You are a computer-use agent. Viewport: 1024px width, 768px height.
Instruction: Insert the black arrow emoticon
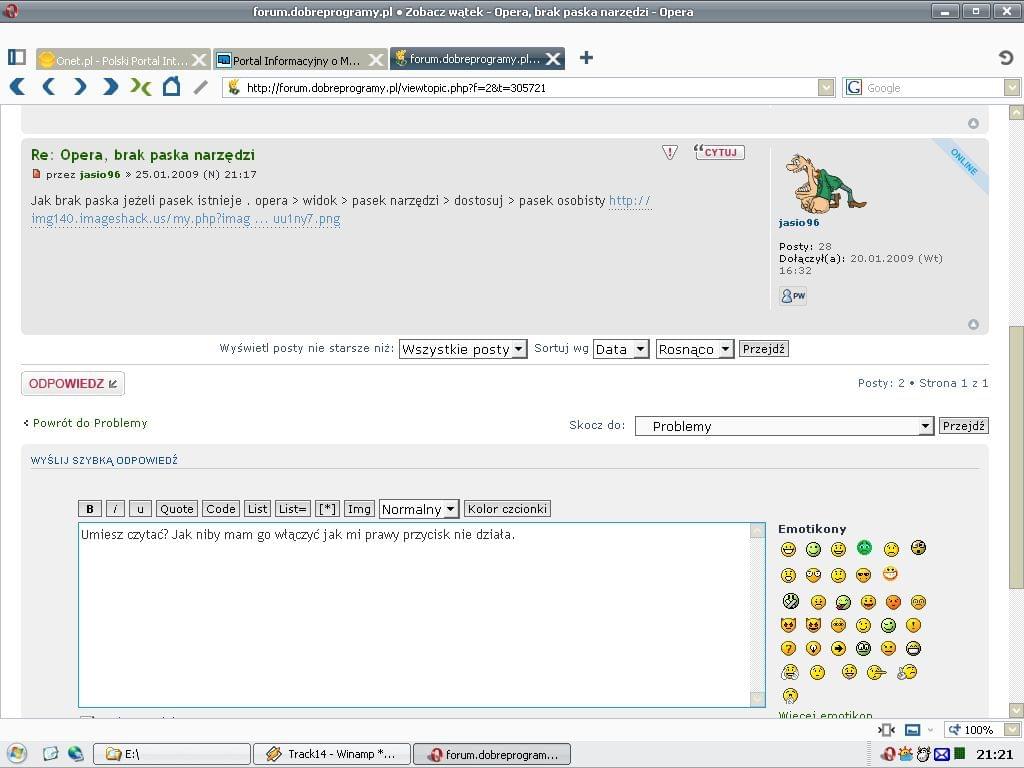[839, 648]
